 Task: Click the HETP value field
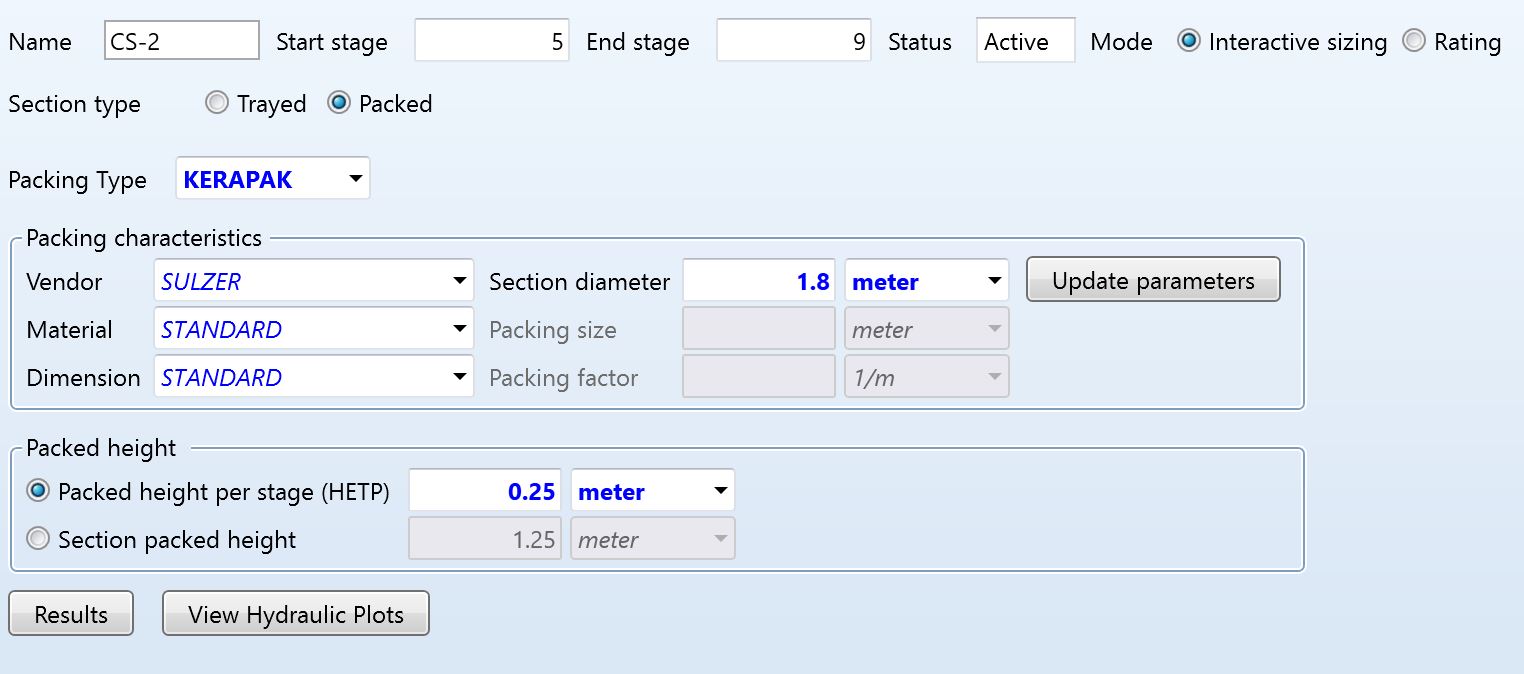click(x=485, y=491)
